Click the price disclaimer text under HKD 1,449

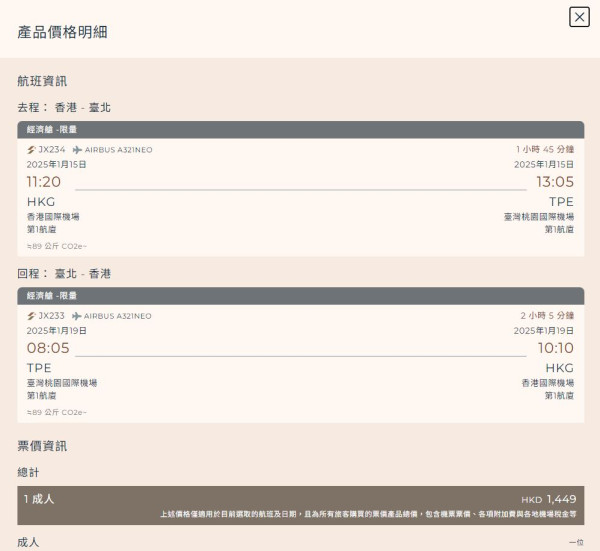pyautogui.click(x=368, y=514)
